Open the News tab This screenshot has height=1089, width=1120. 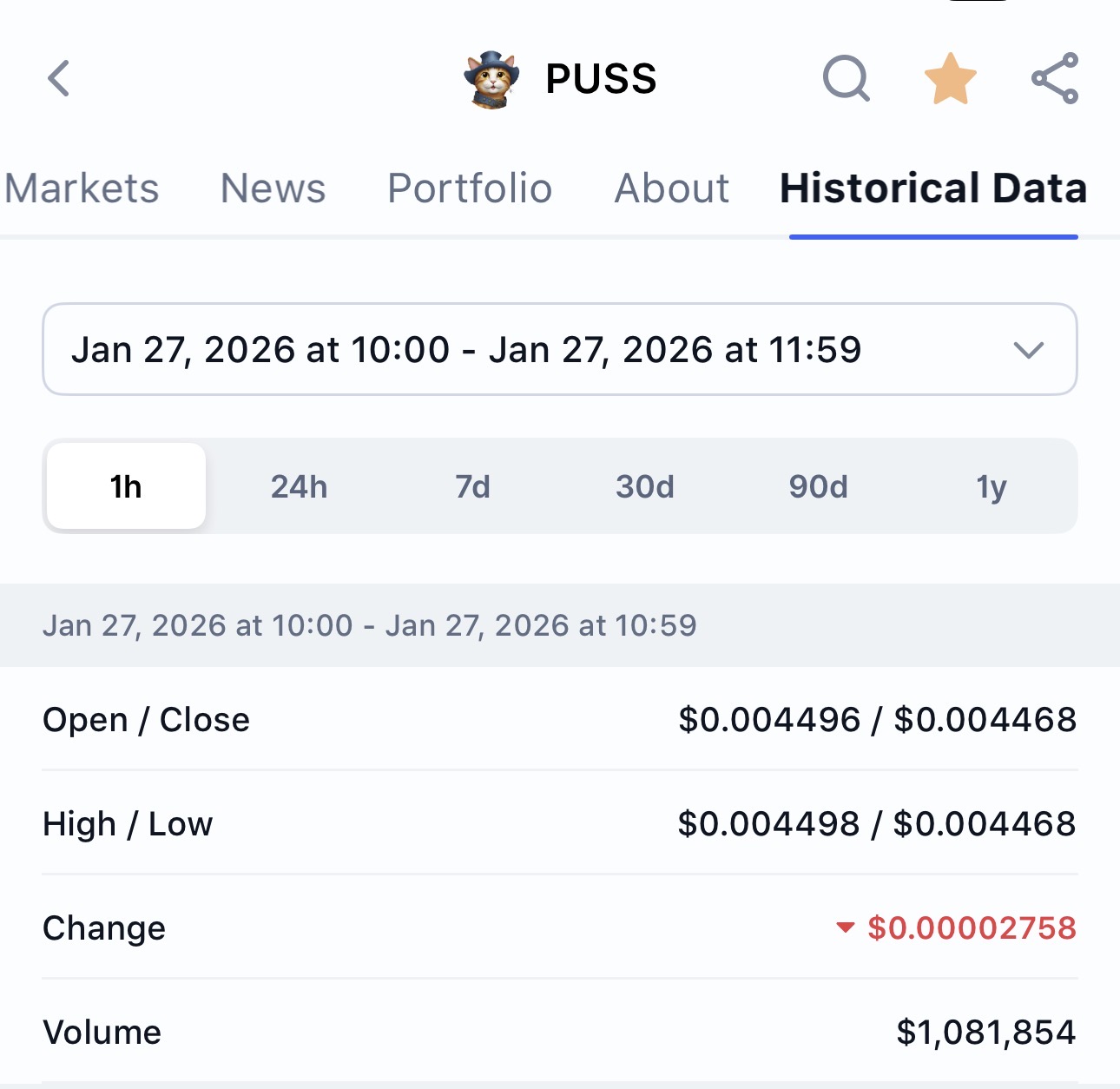[273, 188]
